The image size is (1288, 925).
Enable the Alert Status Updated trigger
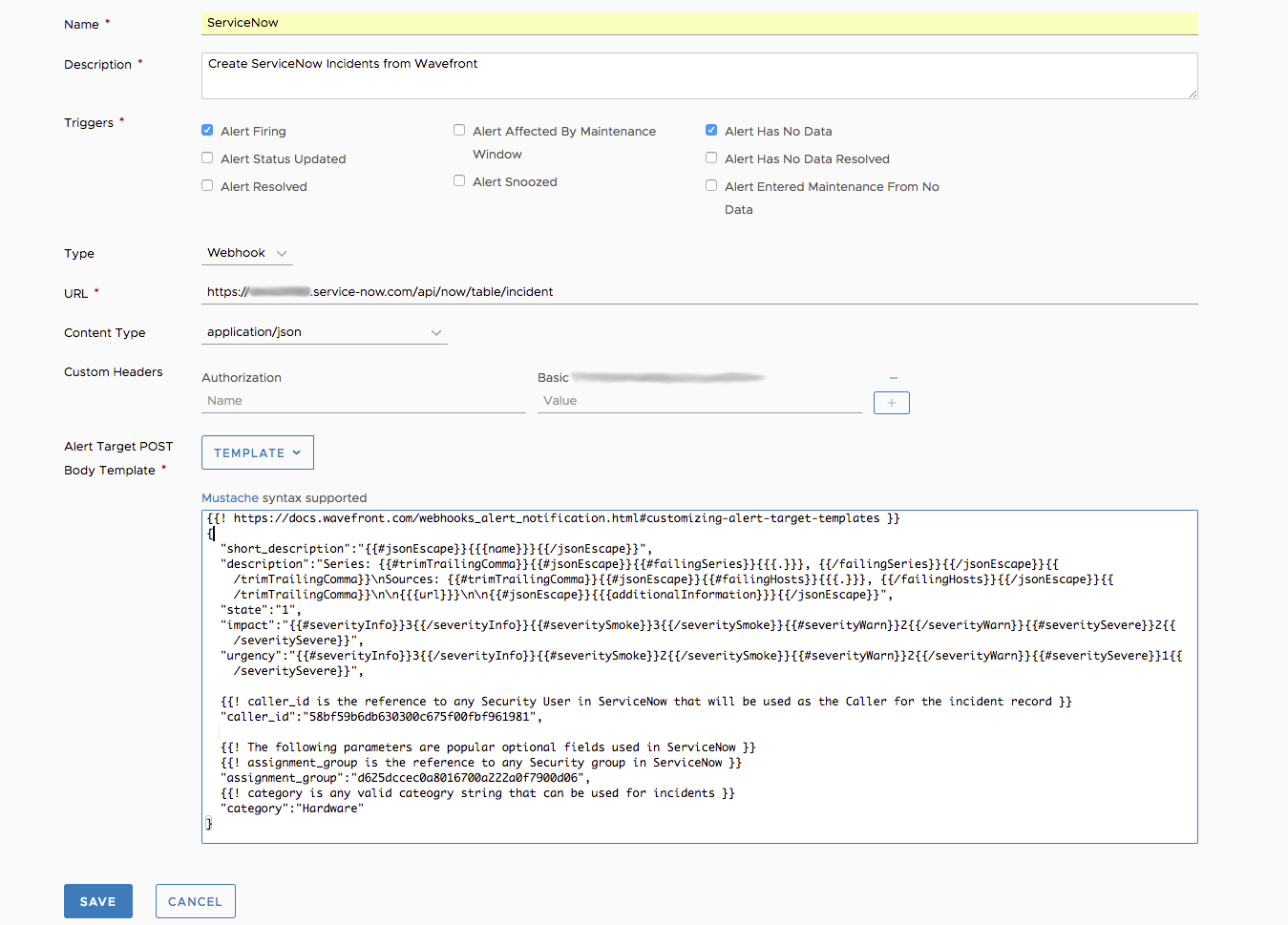click(x=207, y=157)
